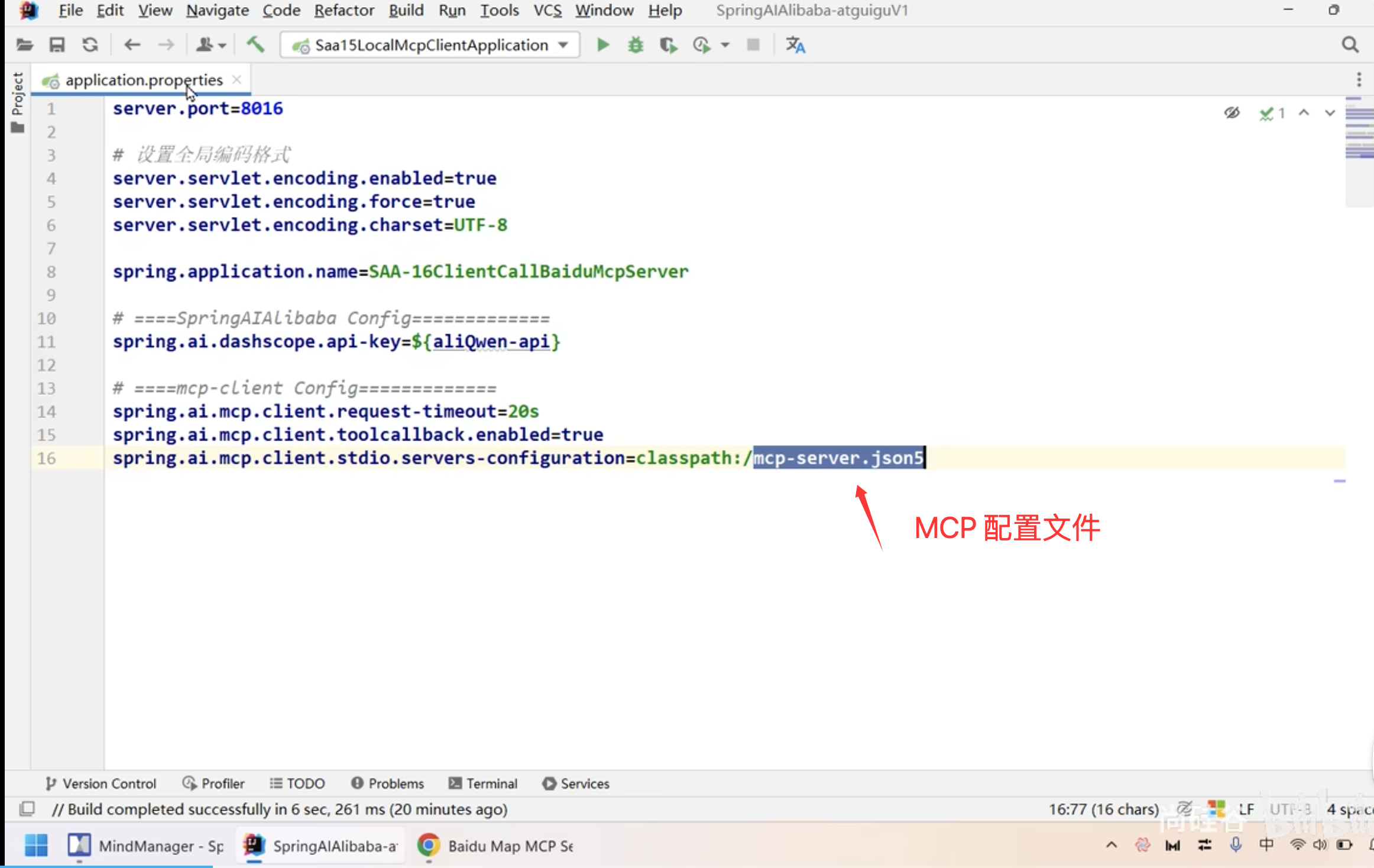
Task: Click the Synchronize refresh icon
Action: pos(90,45)
